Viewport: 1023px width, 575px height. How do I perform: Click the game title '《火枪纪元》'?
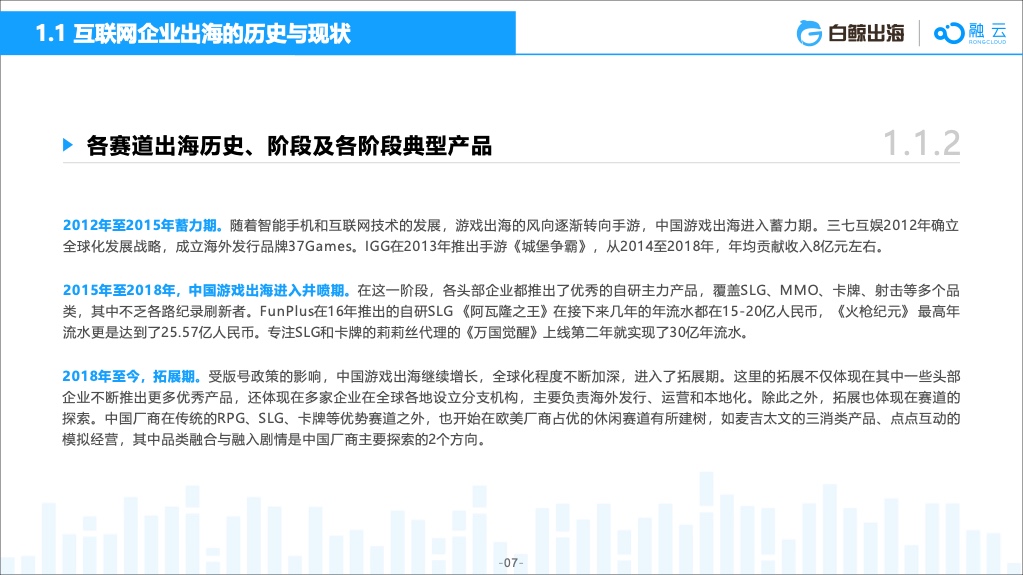(871, 312)
